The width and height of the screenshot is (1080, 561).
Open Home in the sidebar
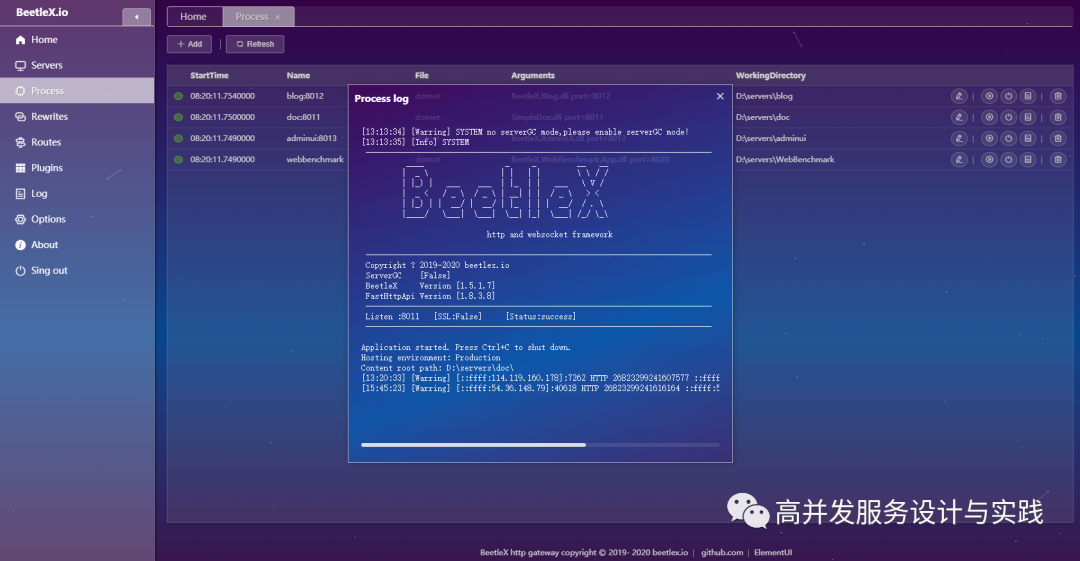click(77, 40)
